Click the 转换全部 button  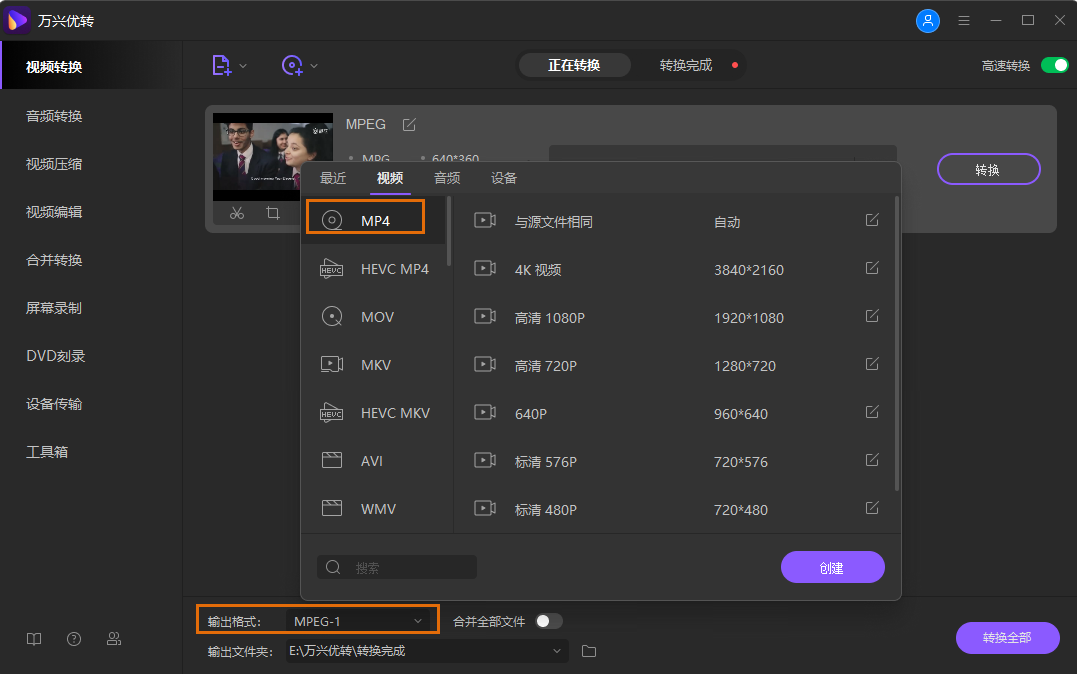pyautogui.click(x=1007, y=638)
